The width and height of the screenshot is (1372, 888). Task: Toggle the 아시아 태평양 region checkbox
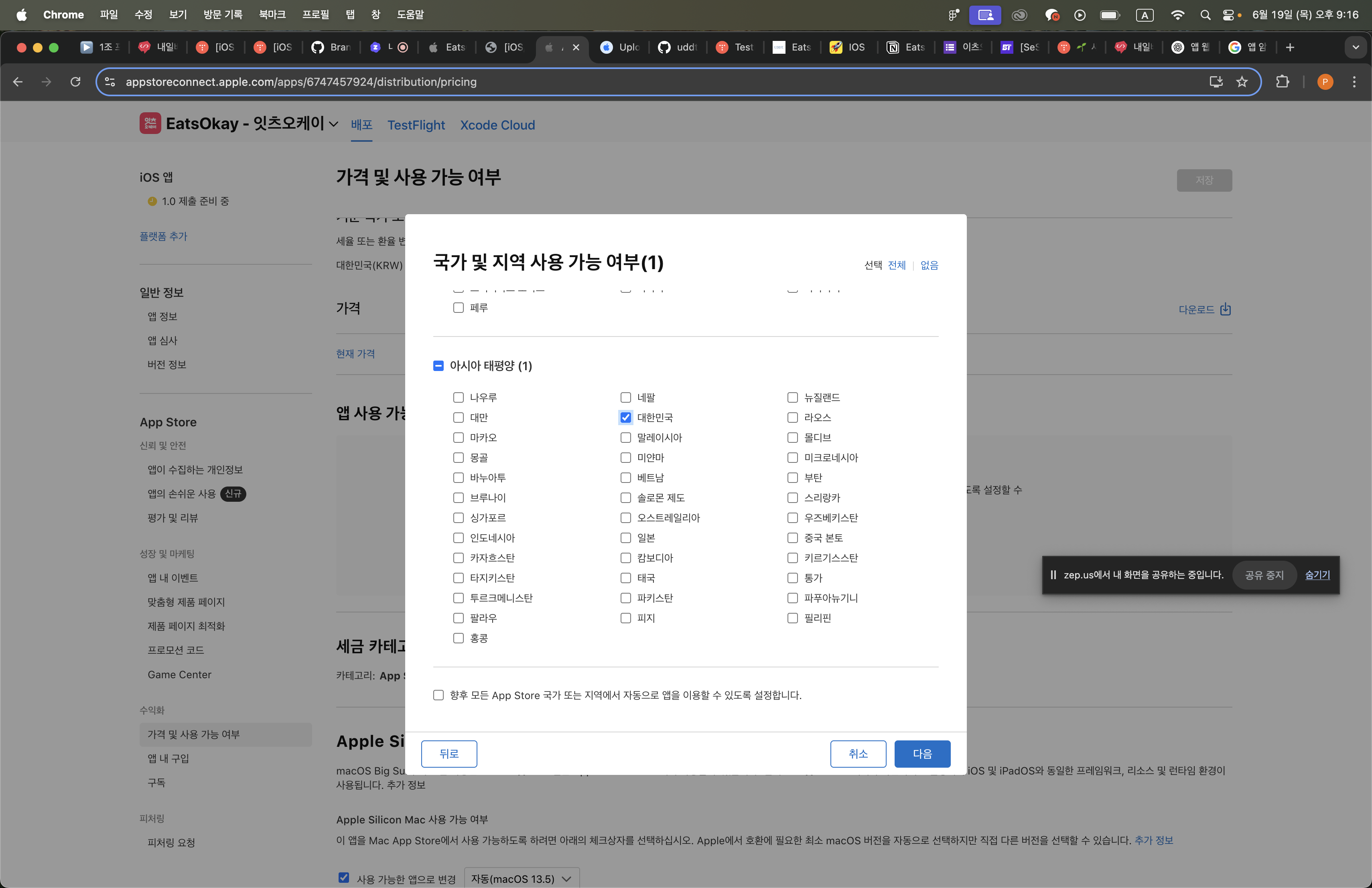click(439, 366)
